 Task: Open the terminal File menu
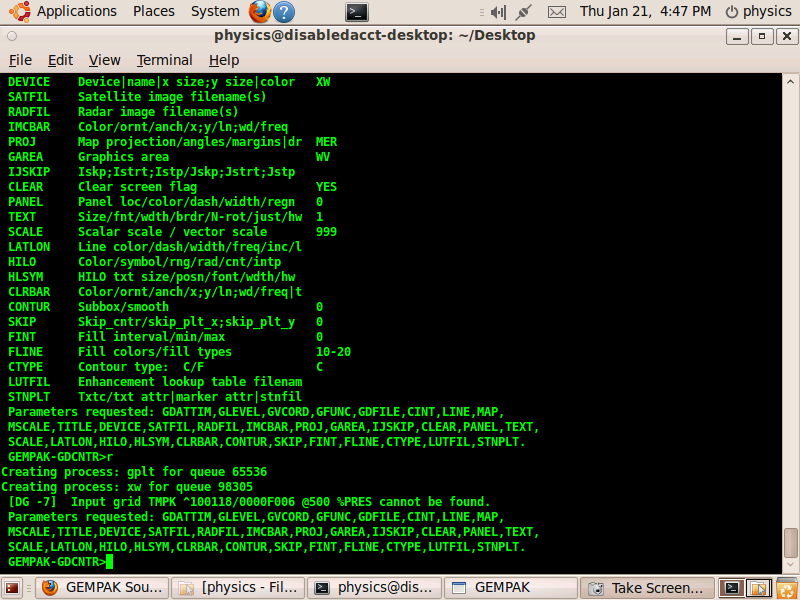coord(20,60)
